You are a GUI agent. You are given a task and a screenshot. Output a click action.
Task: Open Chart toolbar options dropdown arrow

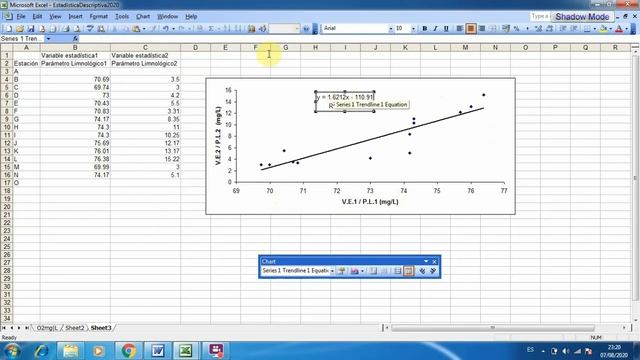click(426, 261)
